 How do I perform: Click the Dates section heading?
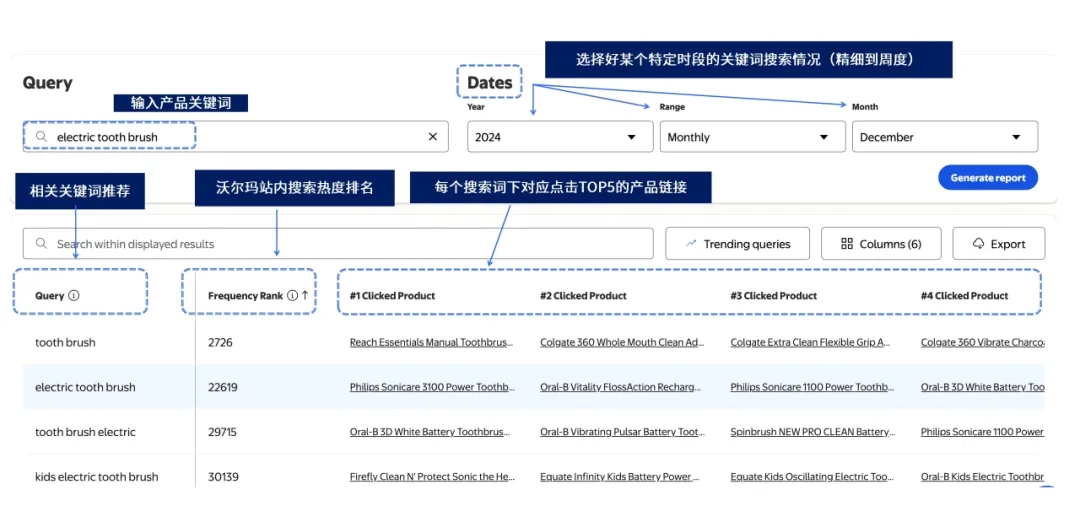click(490, 83)
